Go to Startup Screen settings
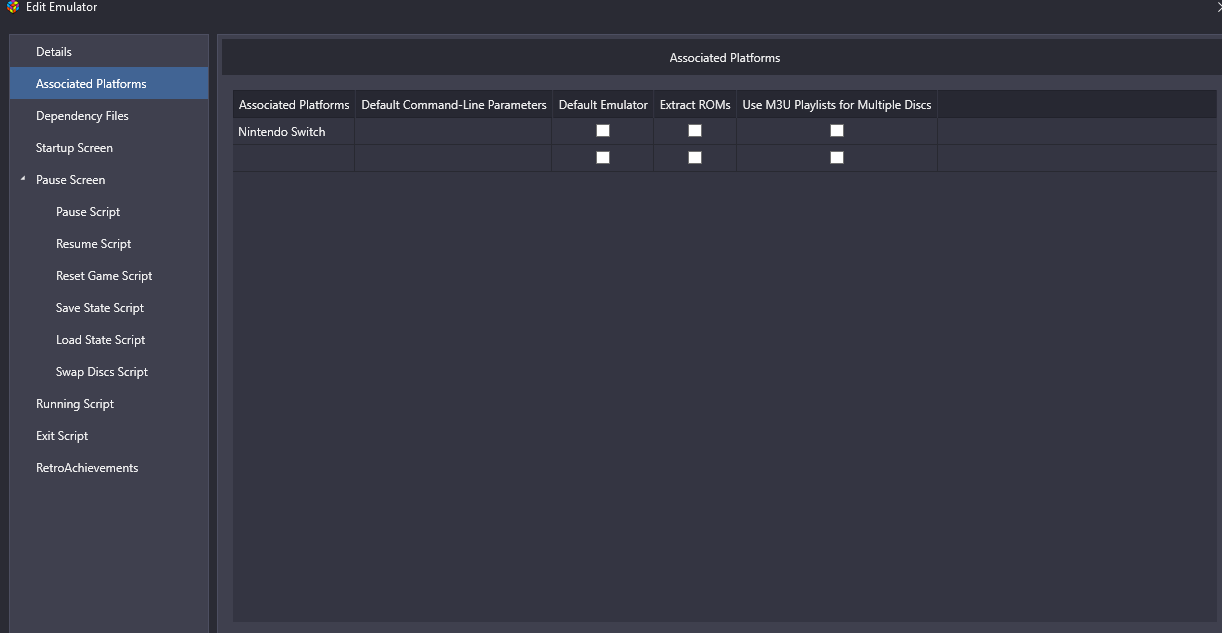 pos(74,148)
